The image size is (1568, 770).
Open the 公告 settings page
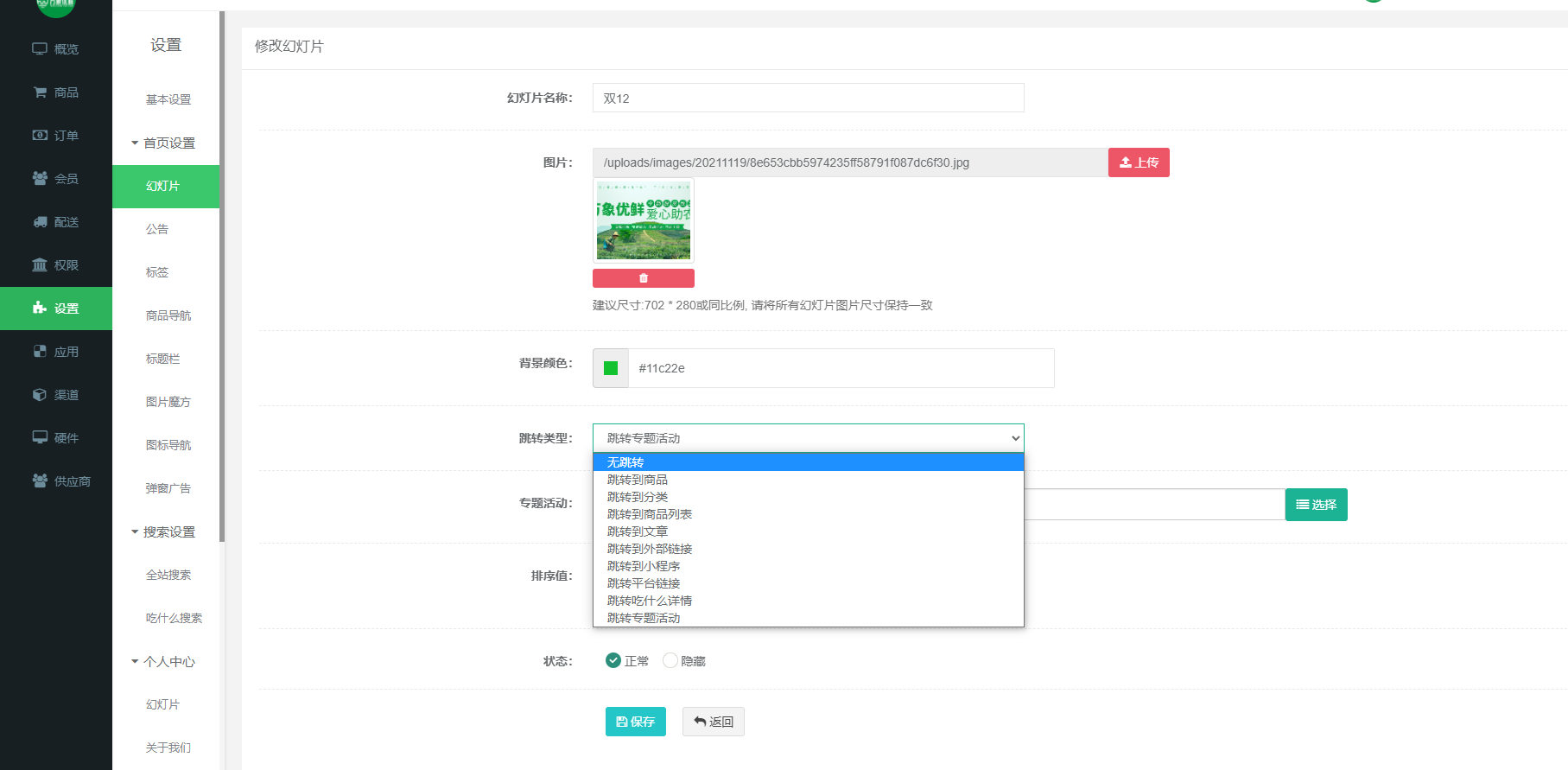point(157,230)
